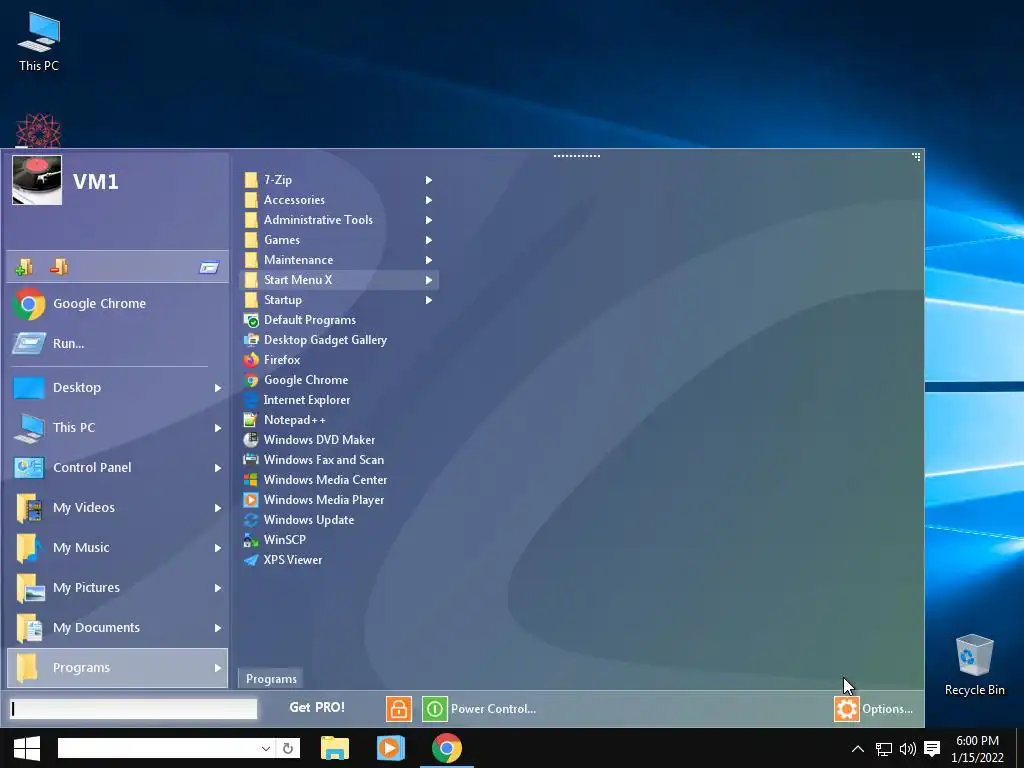
Task: Expand the Programs submenu arrow
Action: pos(217,667)
